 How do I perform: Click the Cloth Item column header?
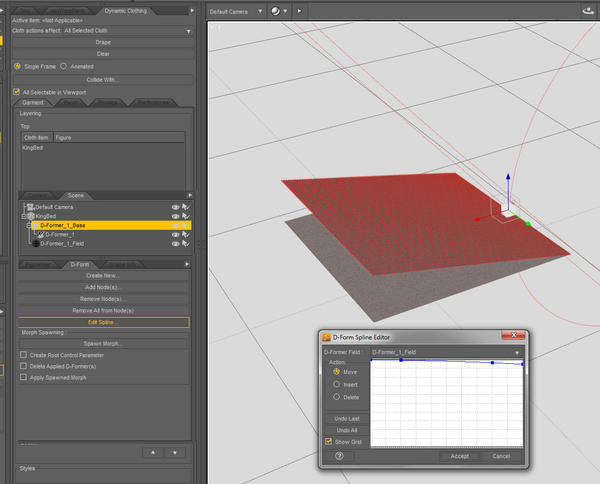36,137
